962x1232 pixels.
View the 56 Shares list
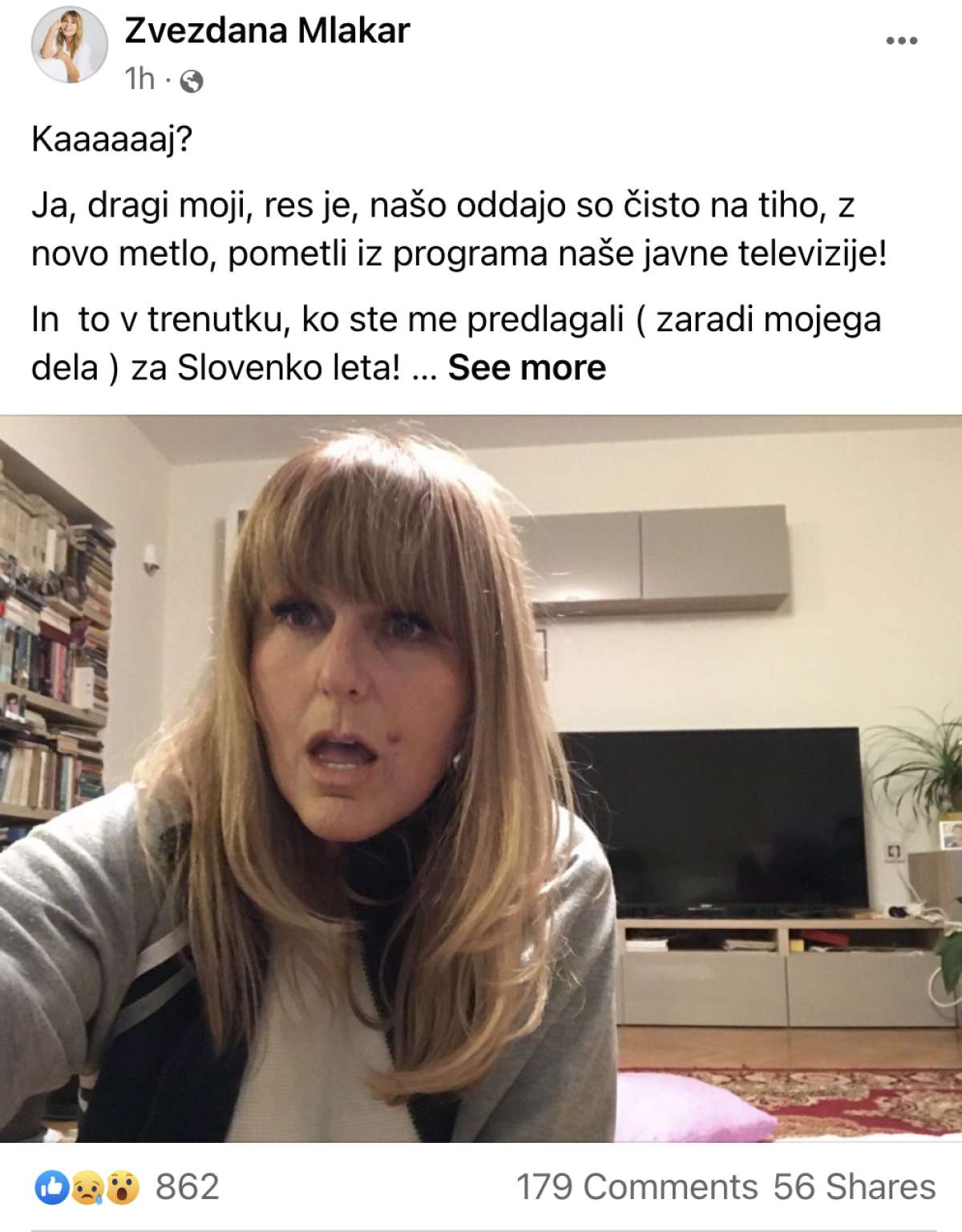point(855,1187)
